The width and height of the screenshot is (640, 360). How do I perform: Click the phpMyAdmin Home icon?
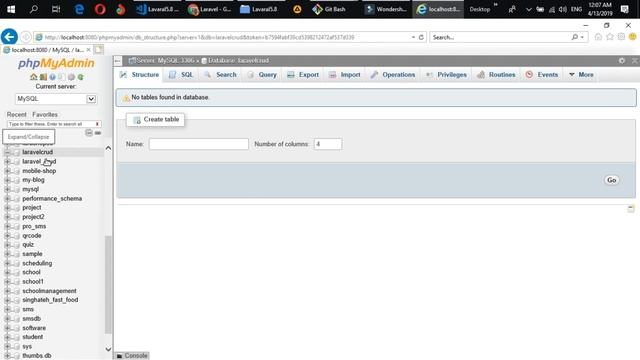tap(33, 77)
